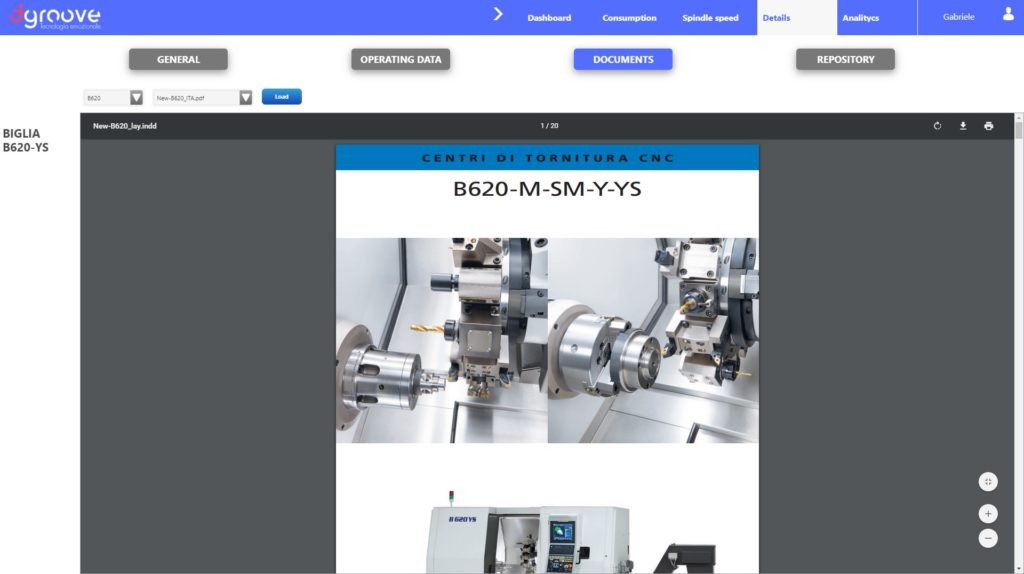Click the fit-to-page button
1024x574 pixels.
pyautogui.click(x=988, y=482)
